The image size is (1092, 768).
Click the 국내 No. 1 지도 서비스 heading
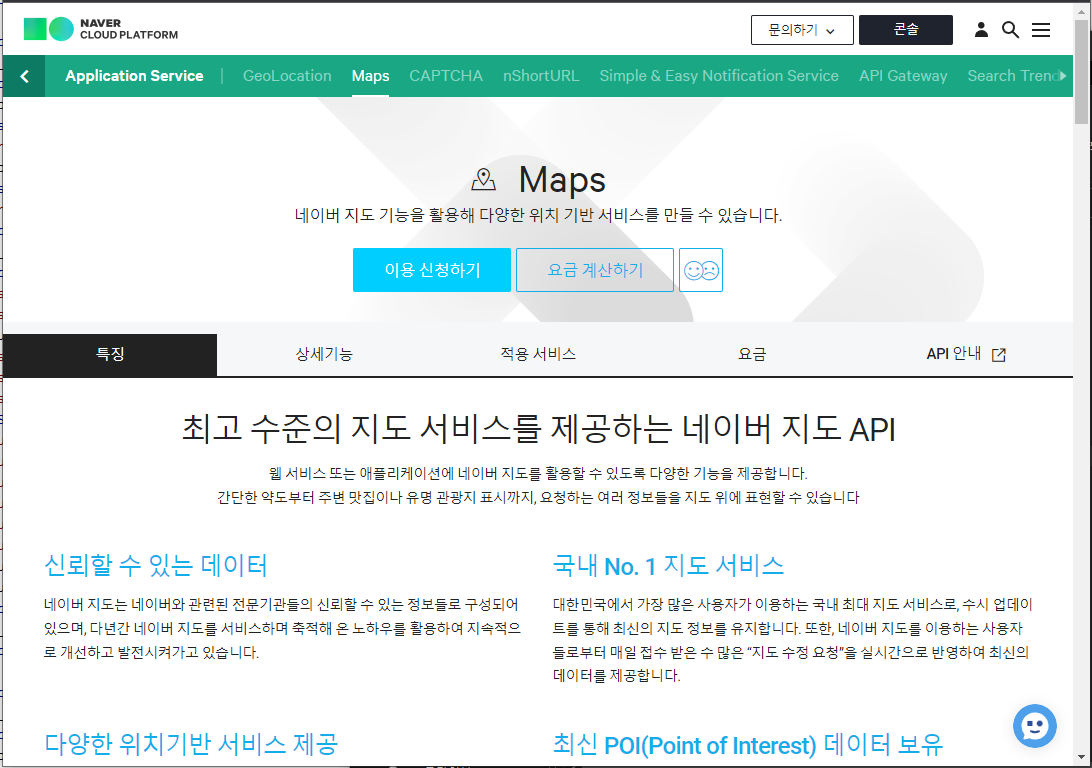669,565
